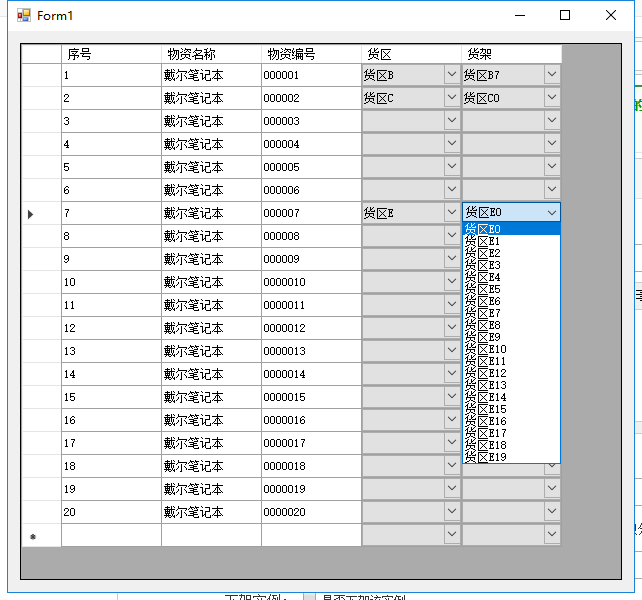Open the 货架 dropdown in row 20
The height and width of the screenshot is (600, 642).
552,511
